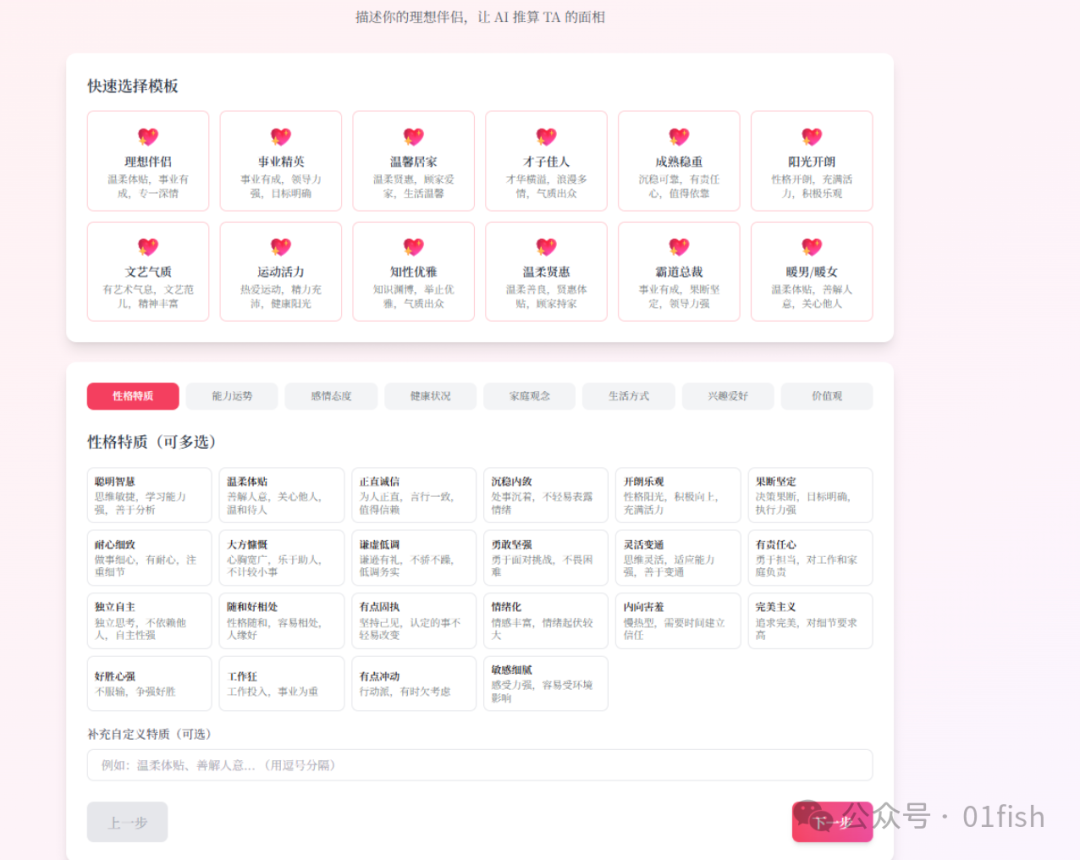The width and height of the screenshot is (1080, 860).
Task: Click heart icon on 事业精英 template
Action: 281,137
